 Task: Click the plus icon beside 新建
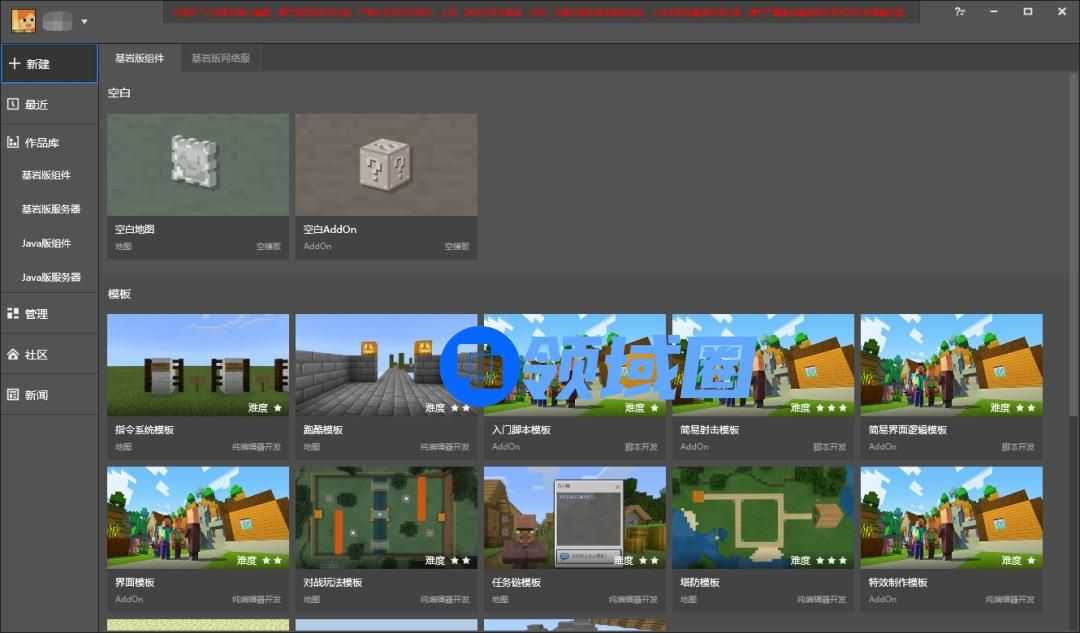[x=14, y=63]
